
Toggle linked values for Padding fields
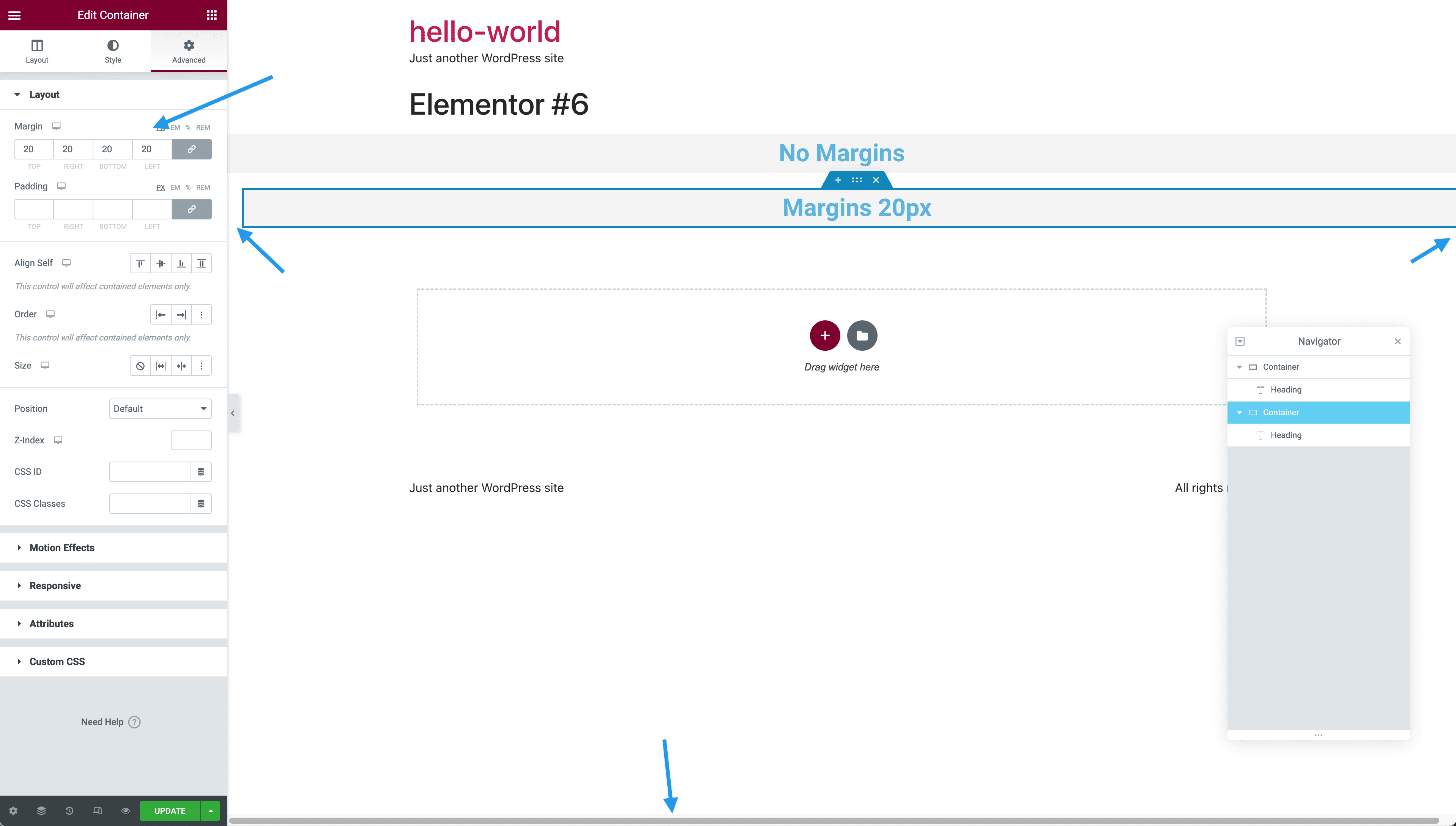pos(192,209)
